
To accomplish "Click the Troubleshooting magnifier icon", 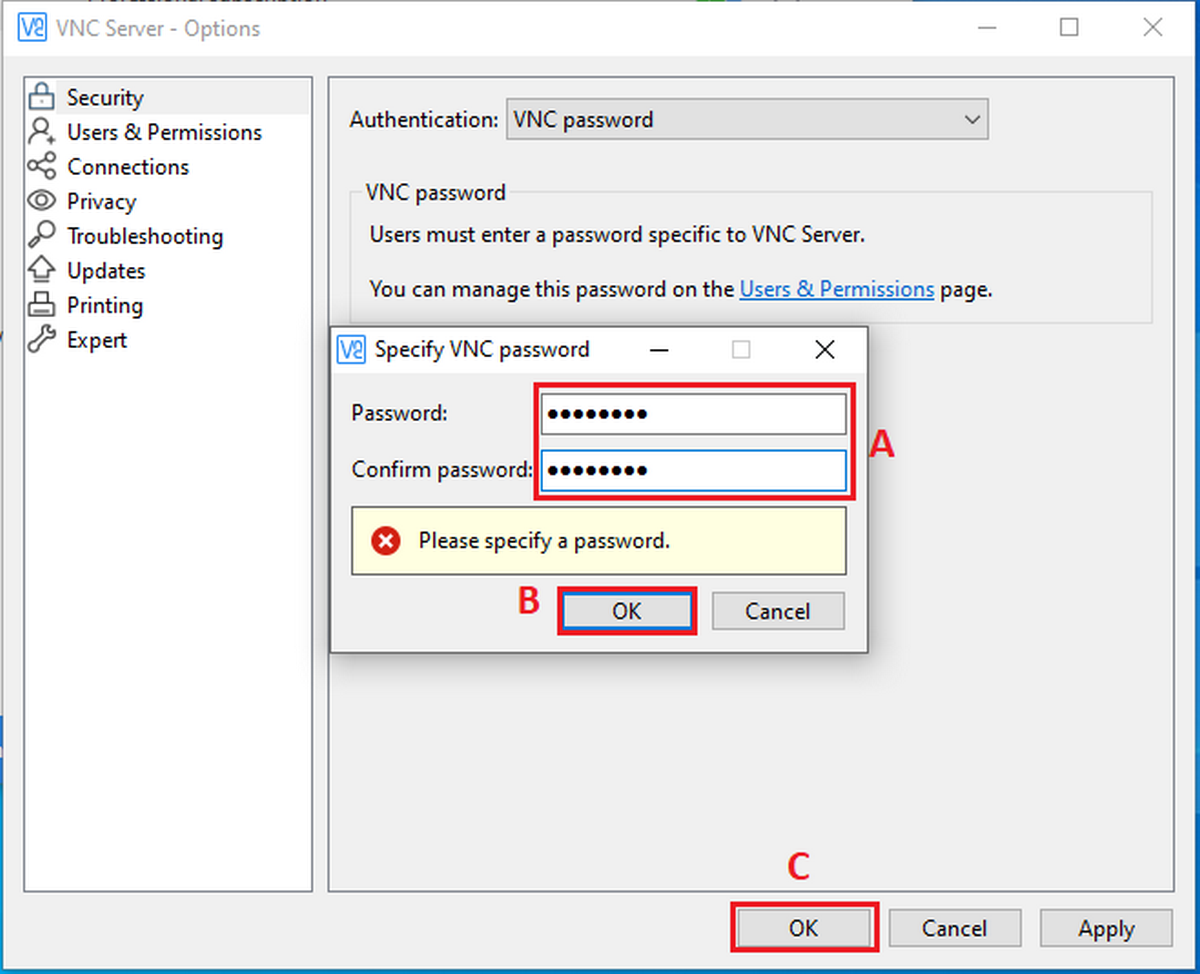I will tap(41, 236).
